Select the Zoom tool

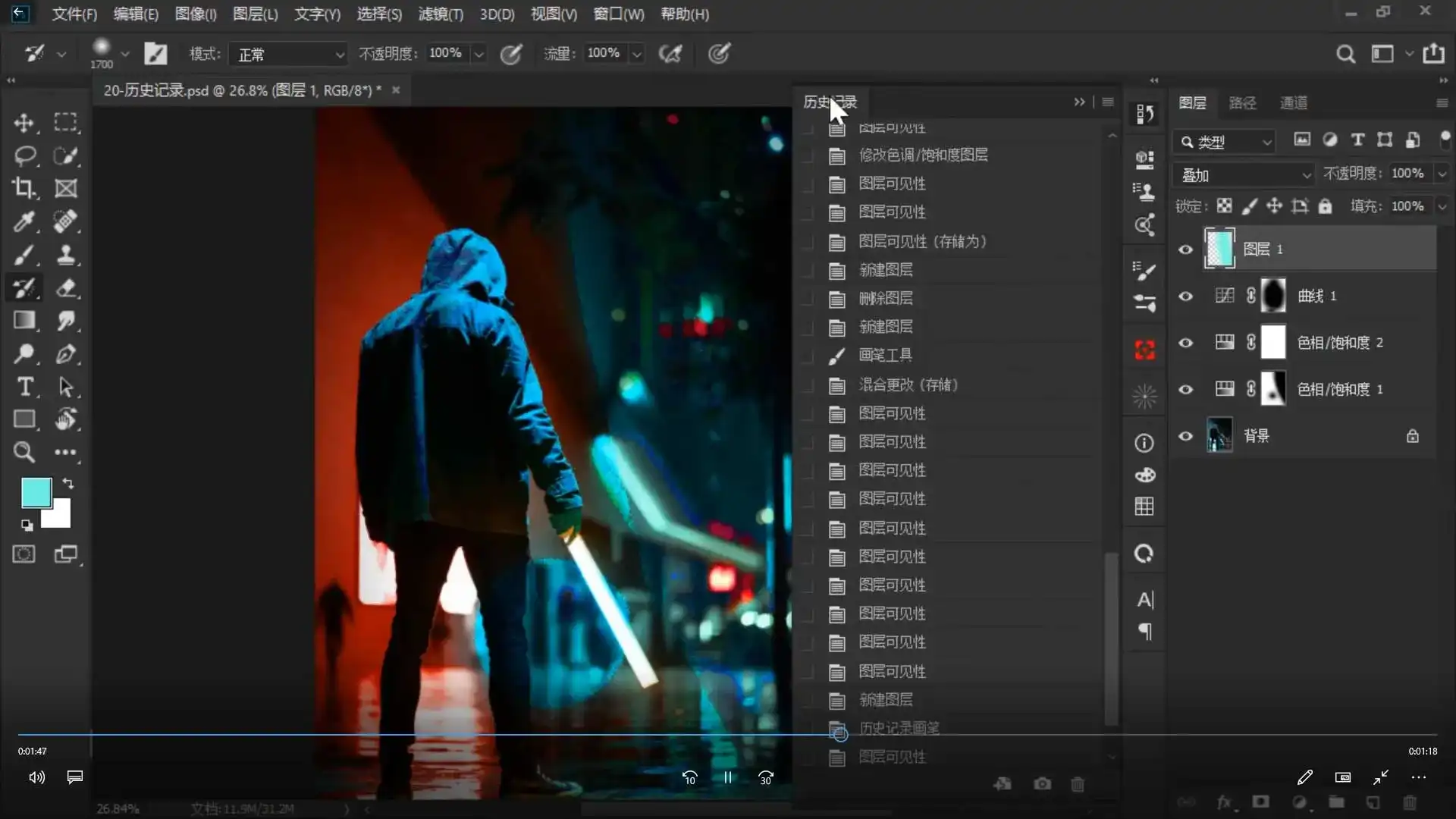point(25,452)
